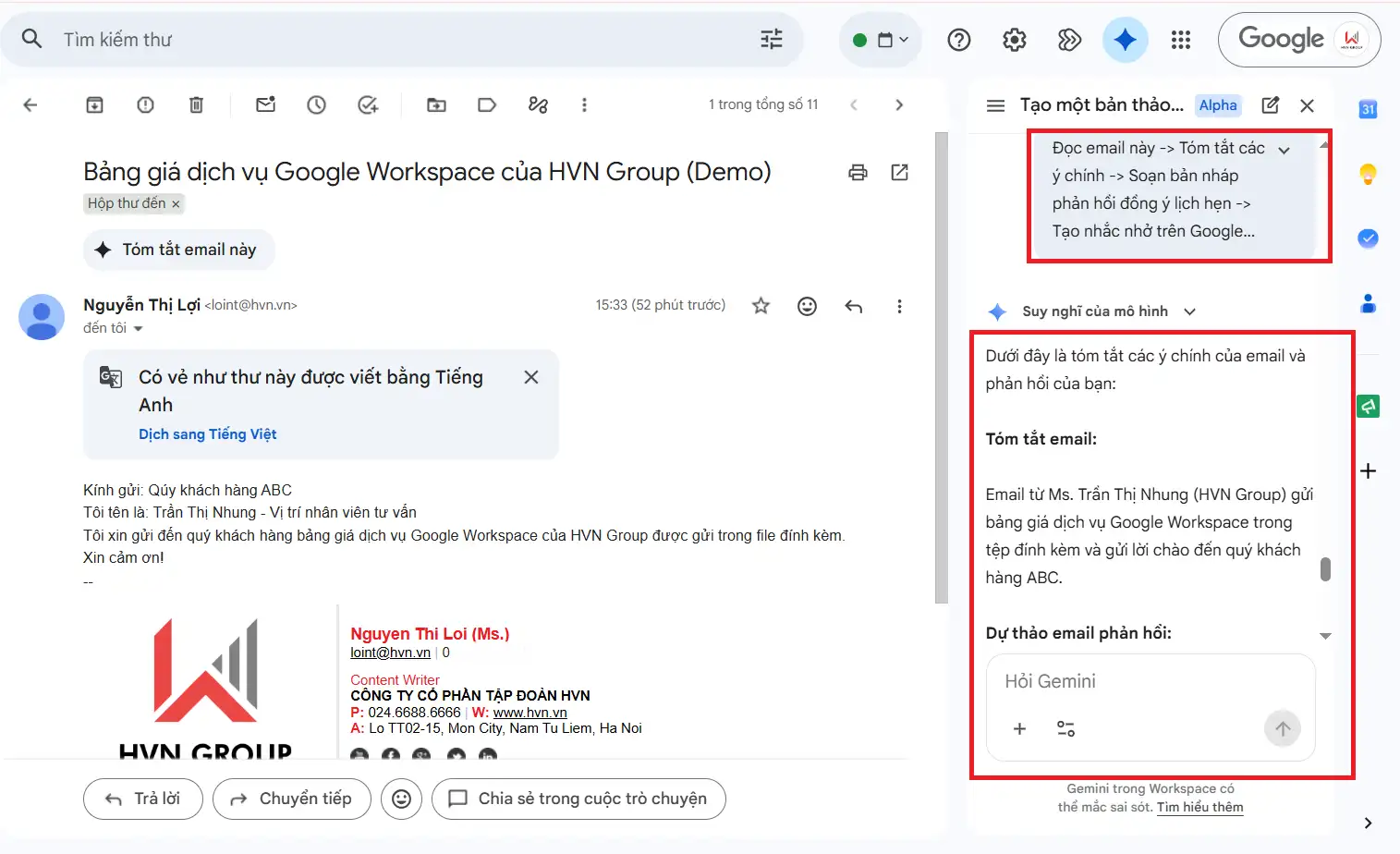
Task: Open Gemini prompt tools settings
Action: point(1065,729)
